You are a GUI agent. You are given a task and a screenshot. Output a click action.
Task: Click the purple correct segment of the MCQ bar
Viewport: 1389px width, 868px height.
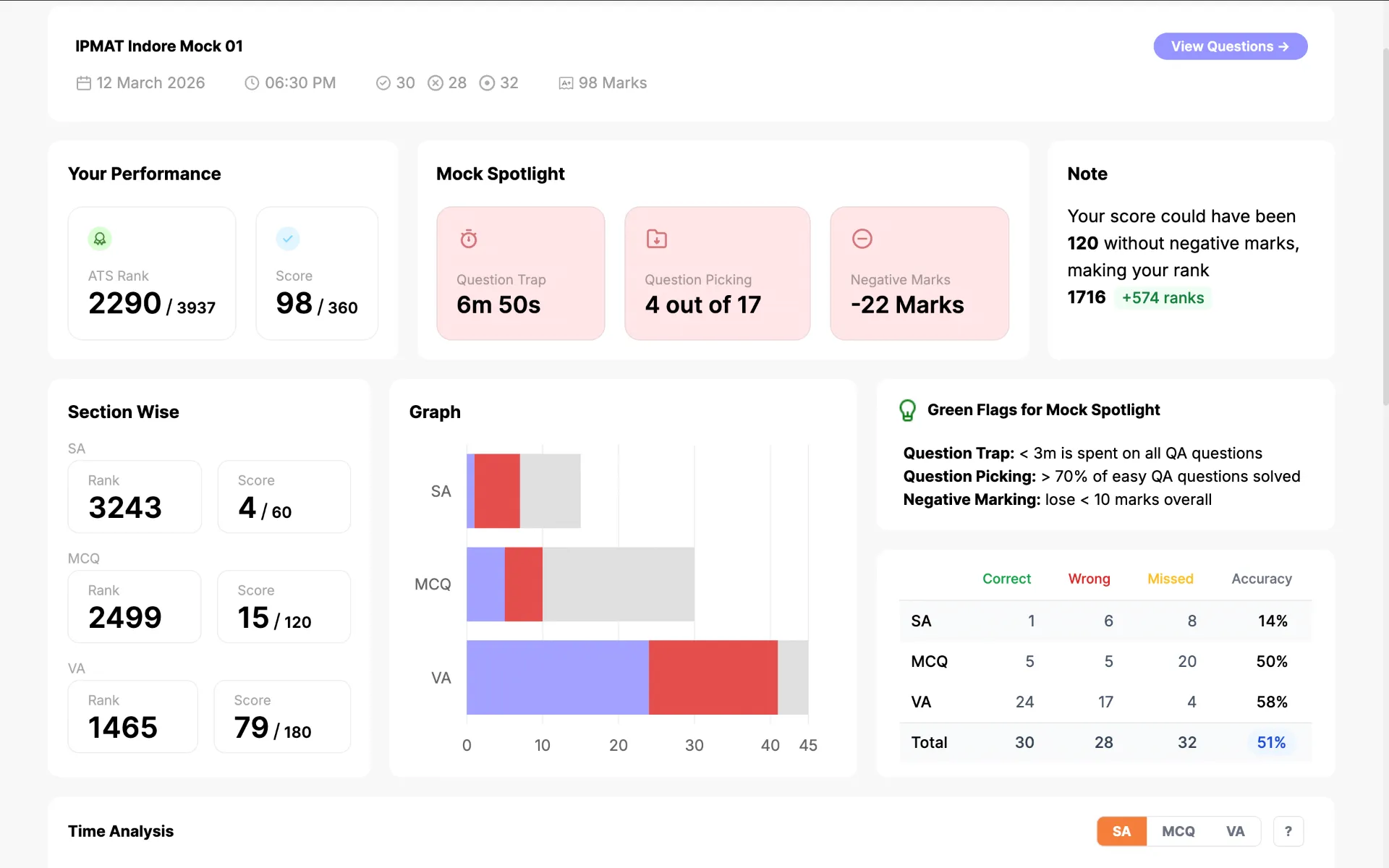pos(485,584)
